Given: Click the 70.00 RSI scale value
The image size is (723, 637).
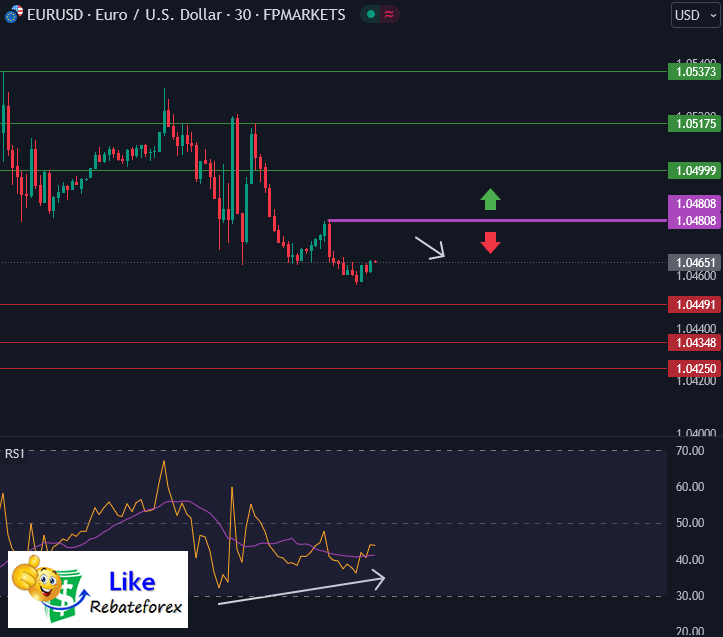Looking at the screenshot, I should pos(690,451).
